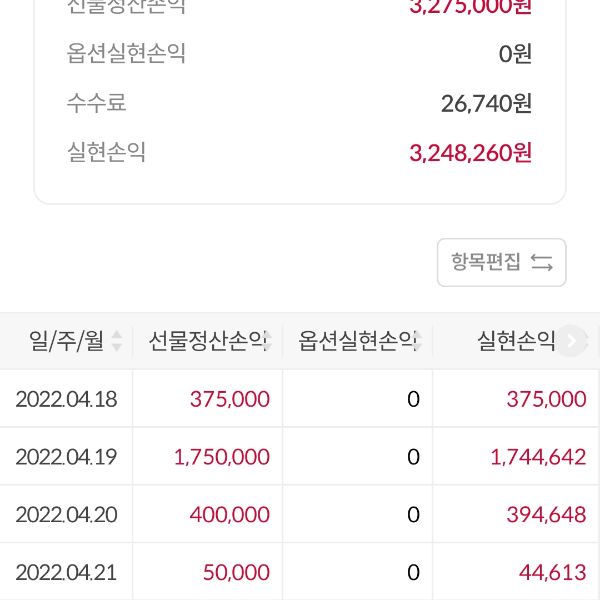Select the 선물정산손익 column header
This screenshot has height=600, width=600.
coord(208,342)
